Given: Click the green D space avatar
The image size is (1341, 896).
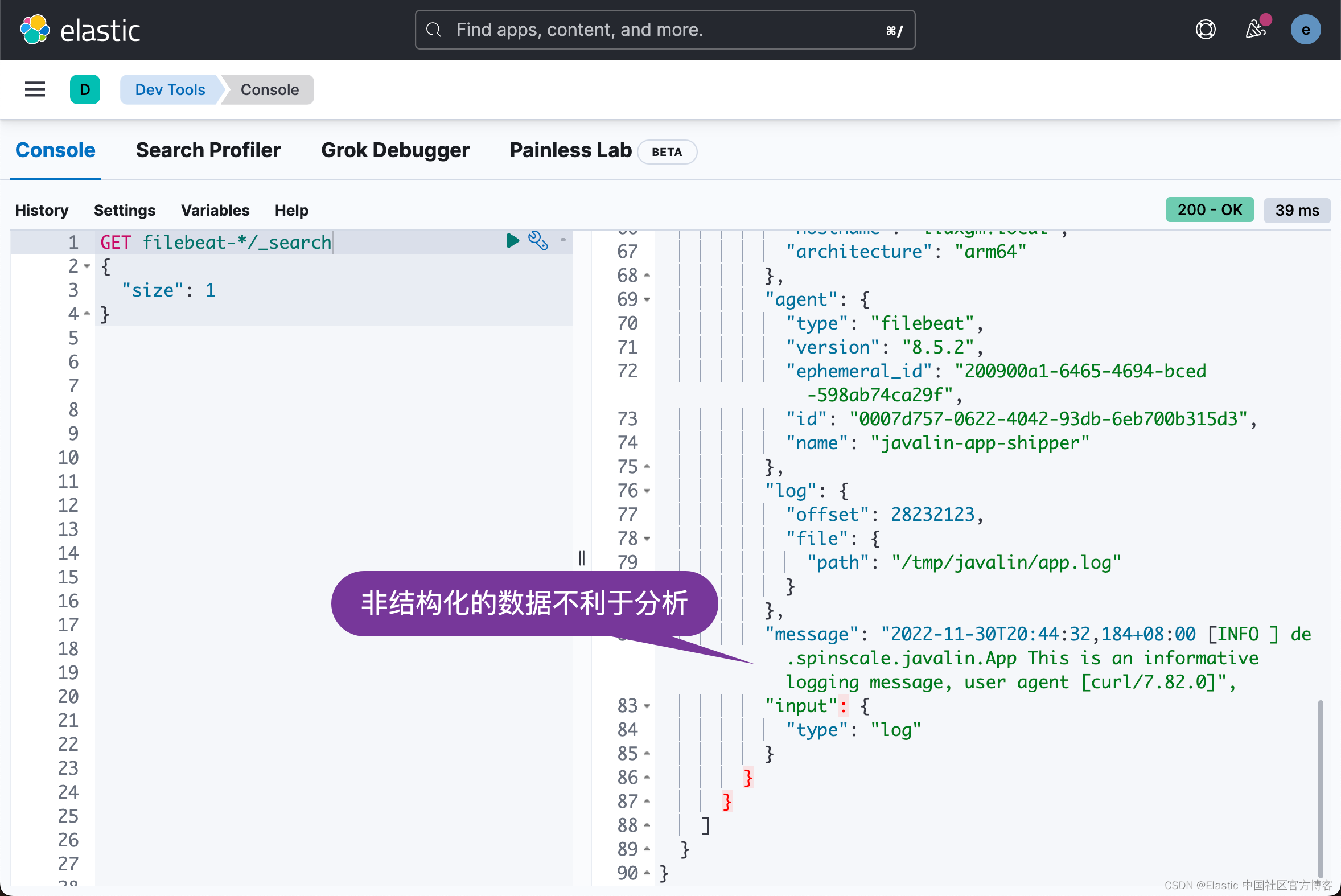Looking at the screenshot, I should [85, 89].
